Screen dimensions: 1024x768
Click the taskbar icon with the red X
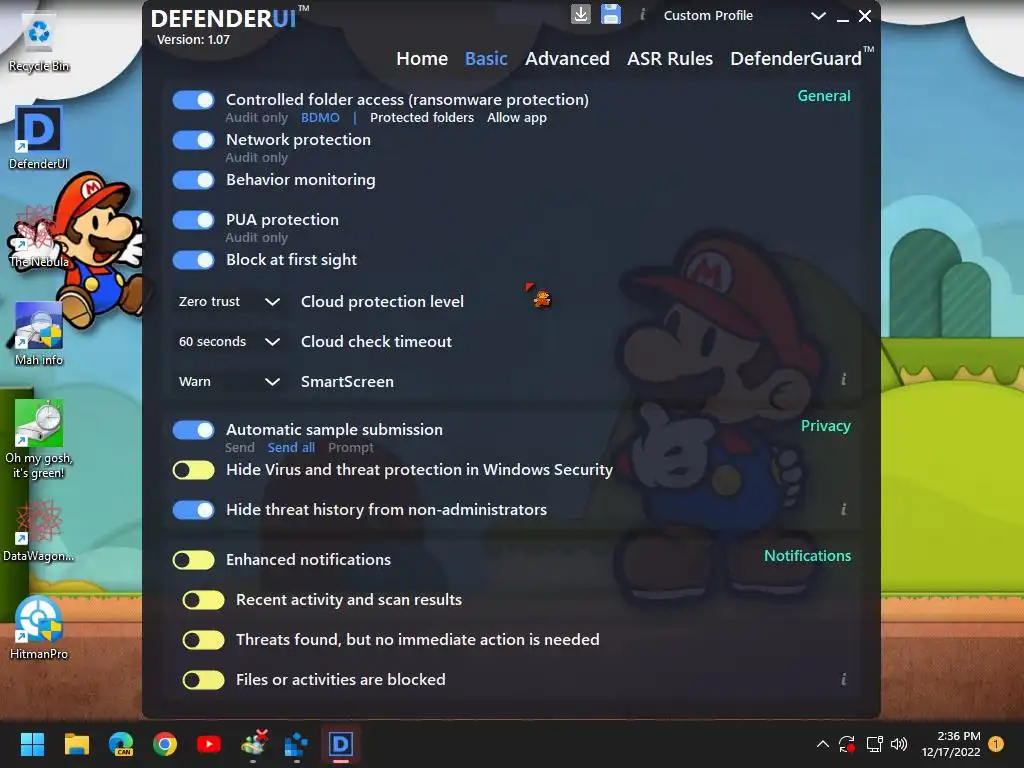point(253,744)
